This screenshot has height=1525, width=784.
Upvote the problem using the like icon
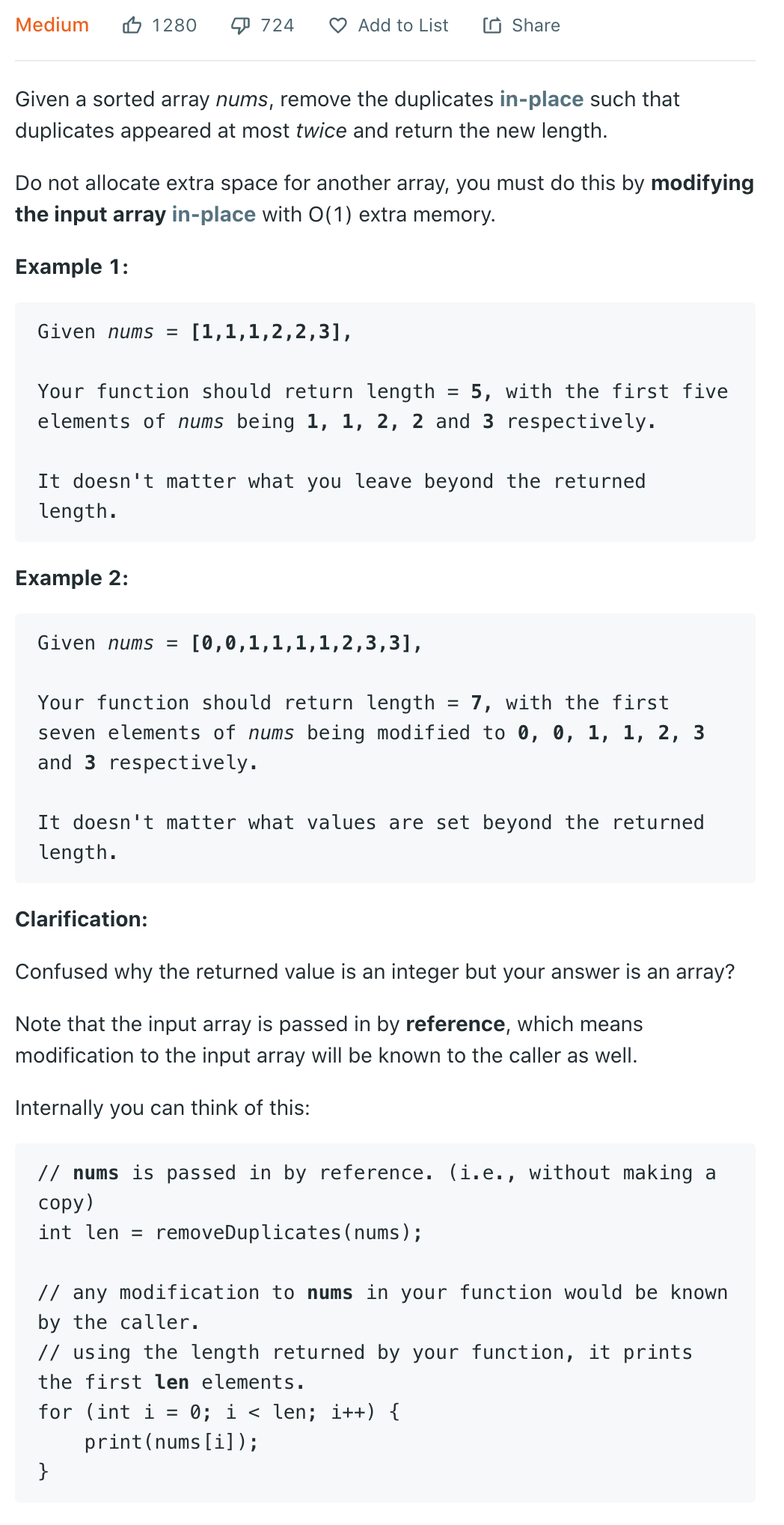click(x=133, y=25)
